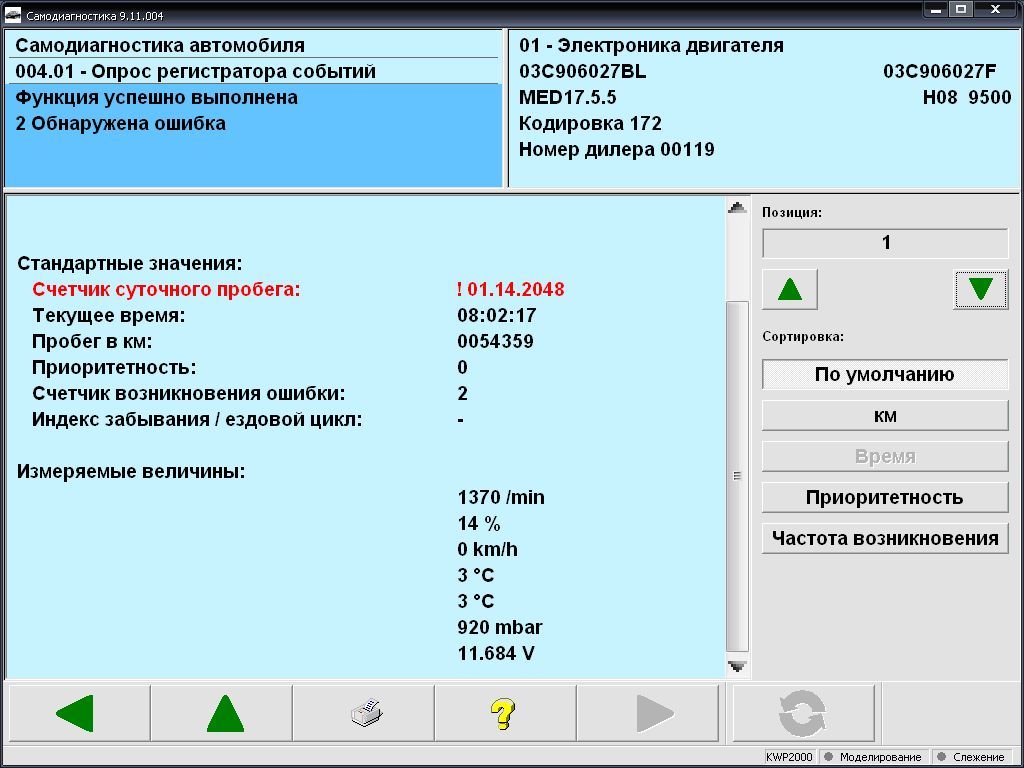
Task: Click the grey refresh arrows button
Action: [x=804, y=713]
